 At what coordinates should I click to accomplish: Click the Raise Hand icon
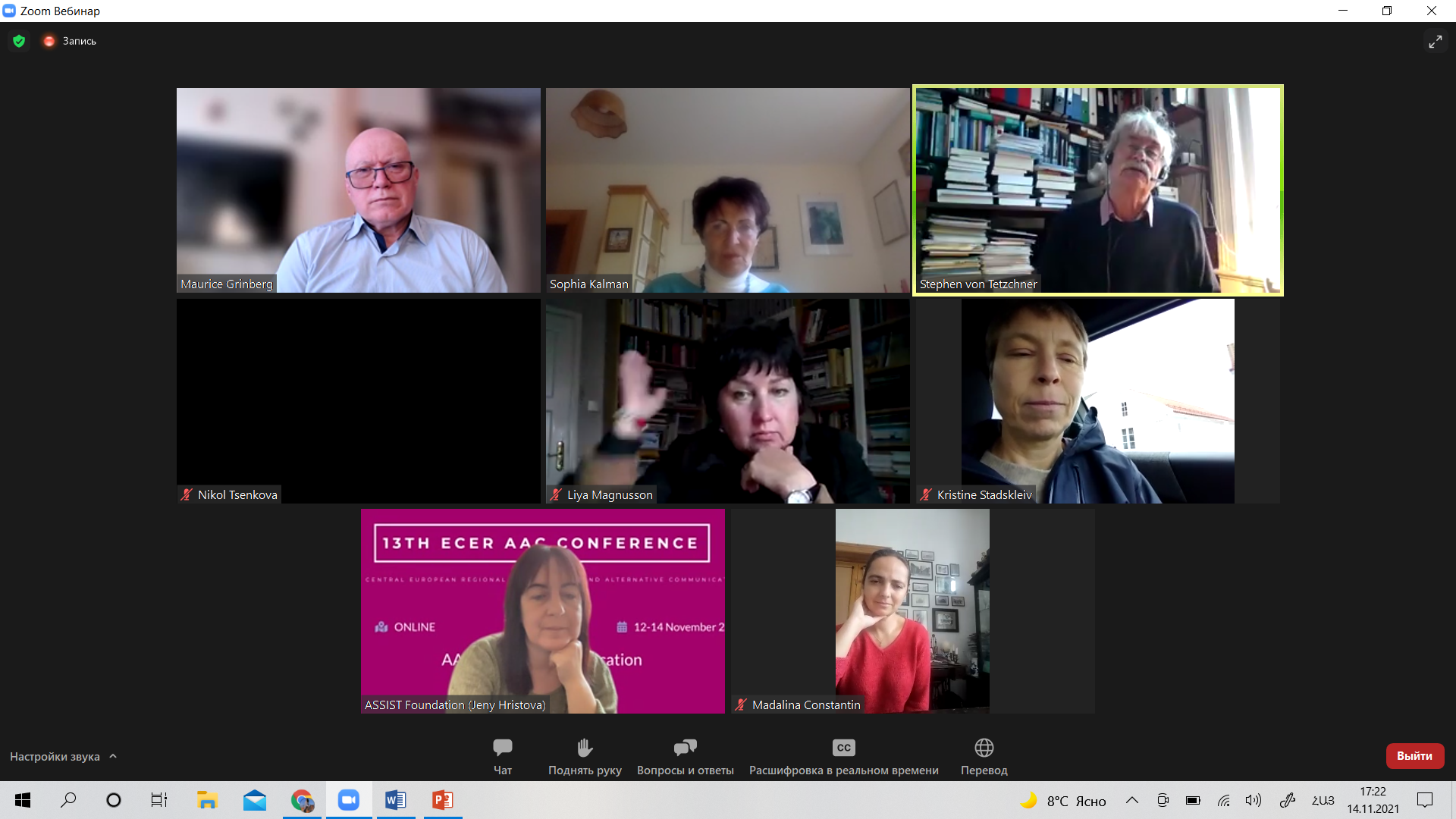click(x=585, y=748)
